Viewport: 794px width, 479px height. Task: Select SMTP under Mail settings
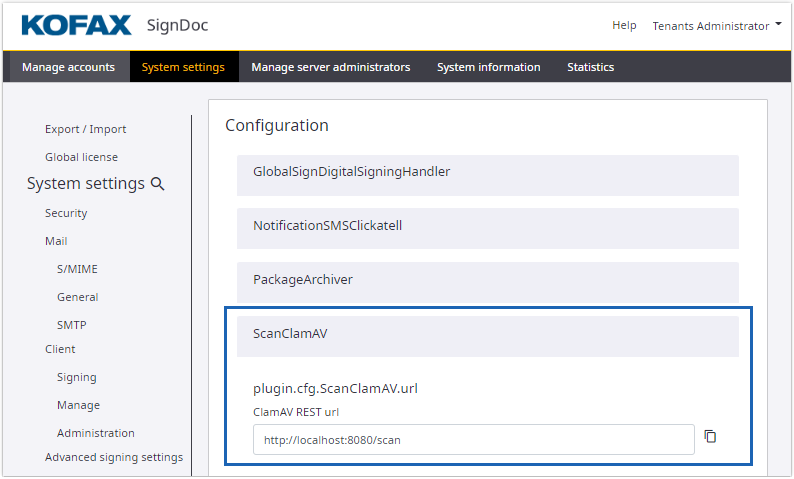click(x=71, y=325)
